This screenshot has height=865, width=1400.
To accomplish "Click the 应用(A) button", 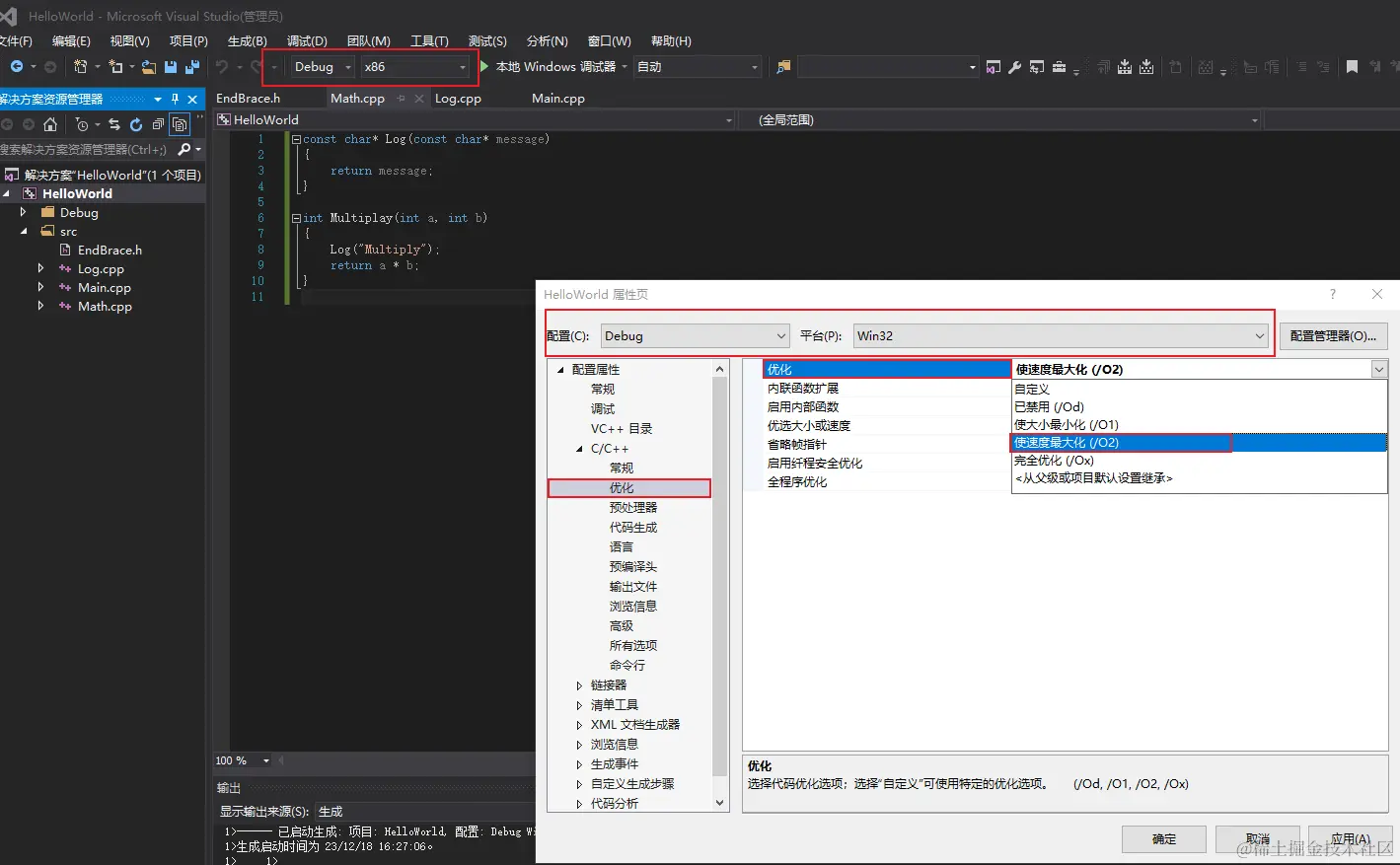I will click(x=1351, y=839).
